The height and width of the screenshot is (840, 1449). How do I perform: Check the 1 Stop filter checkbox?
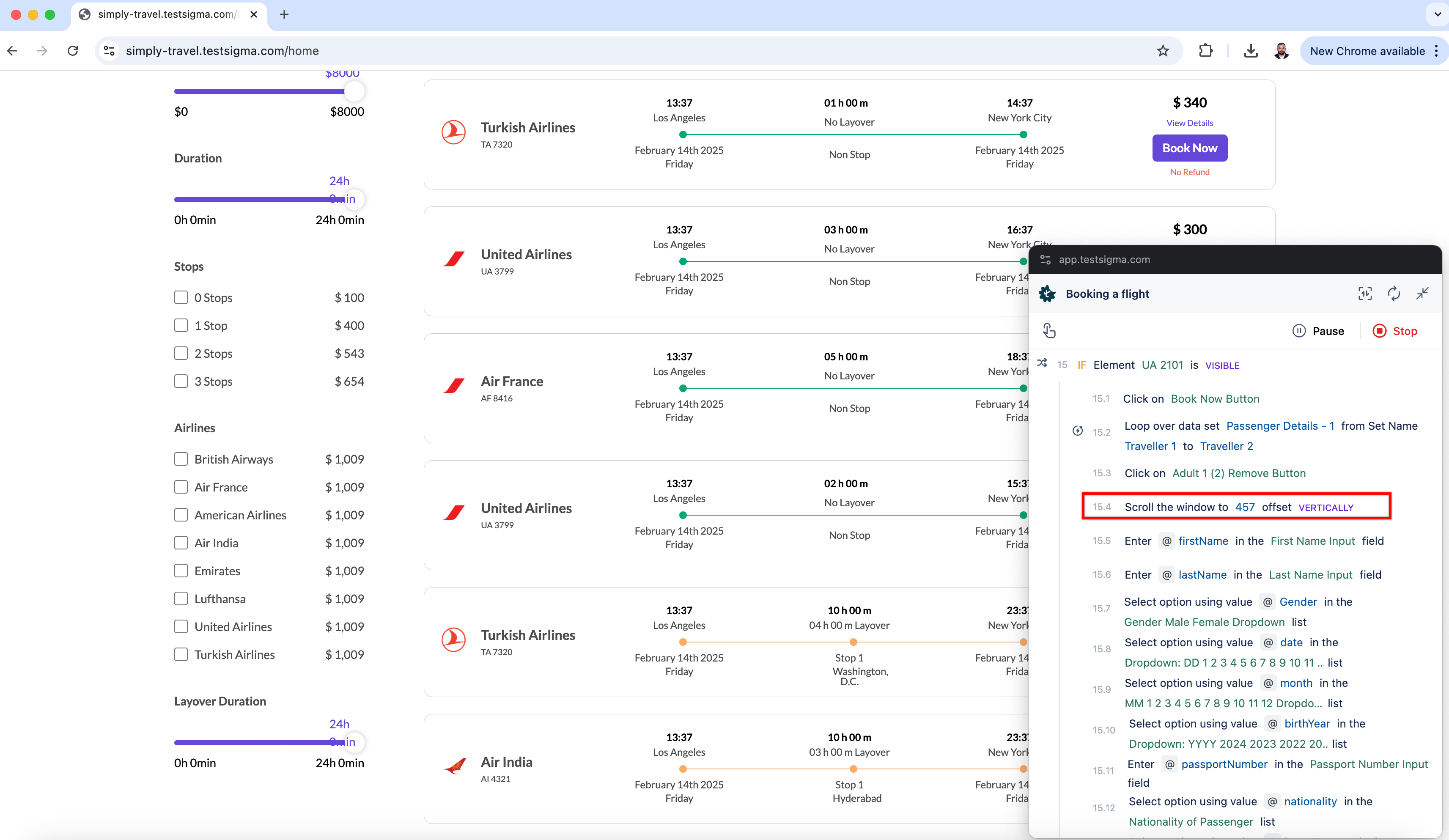pyautogui.click(x=181, y=325)
